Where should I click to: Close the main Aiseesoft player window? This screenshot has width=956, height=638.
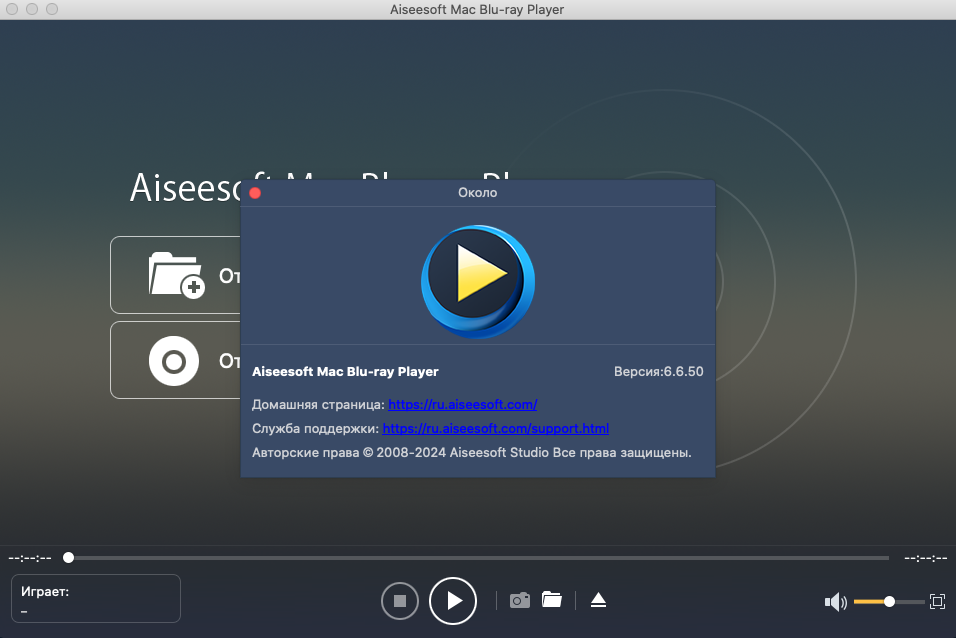[x=13, y=9]
